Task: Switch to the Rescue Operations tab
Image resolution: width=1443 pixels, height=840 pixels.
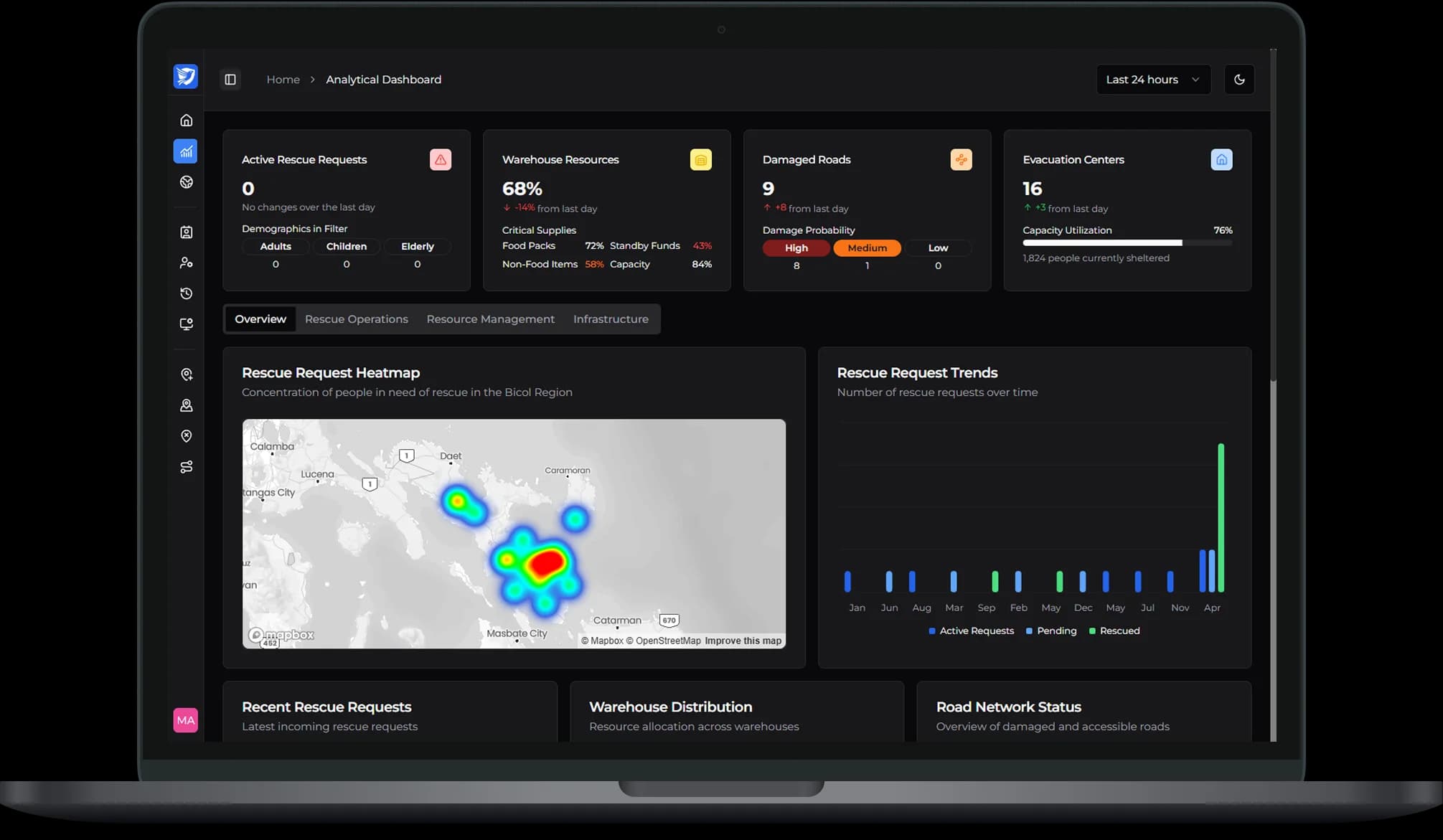Action: [x=356, y=319]
